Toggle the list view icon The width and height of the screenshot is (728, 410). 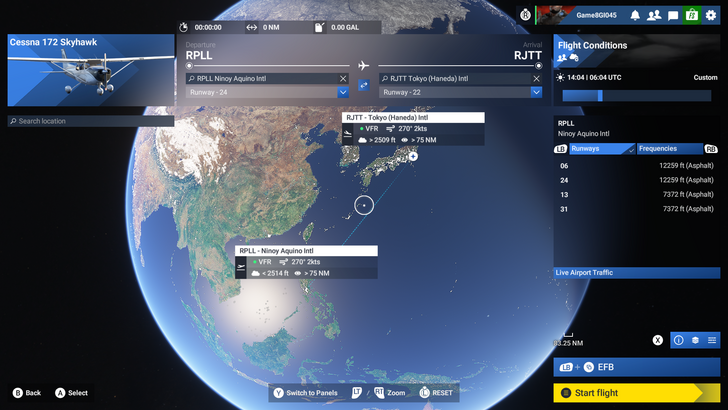pos(711,340)
